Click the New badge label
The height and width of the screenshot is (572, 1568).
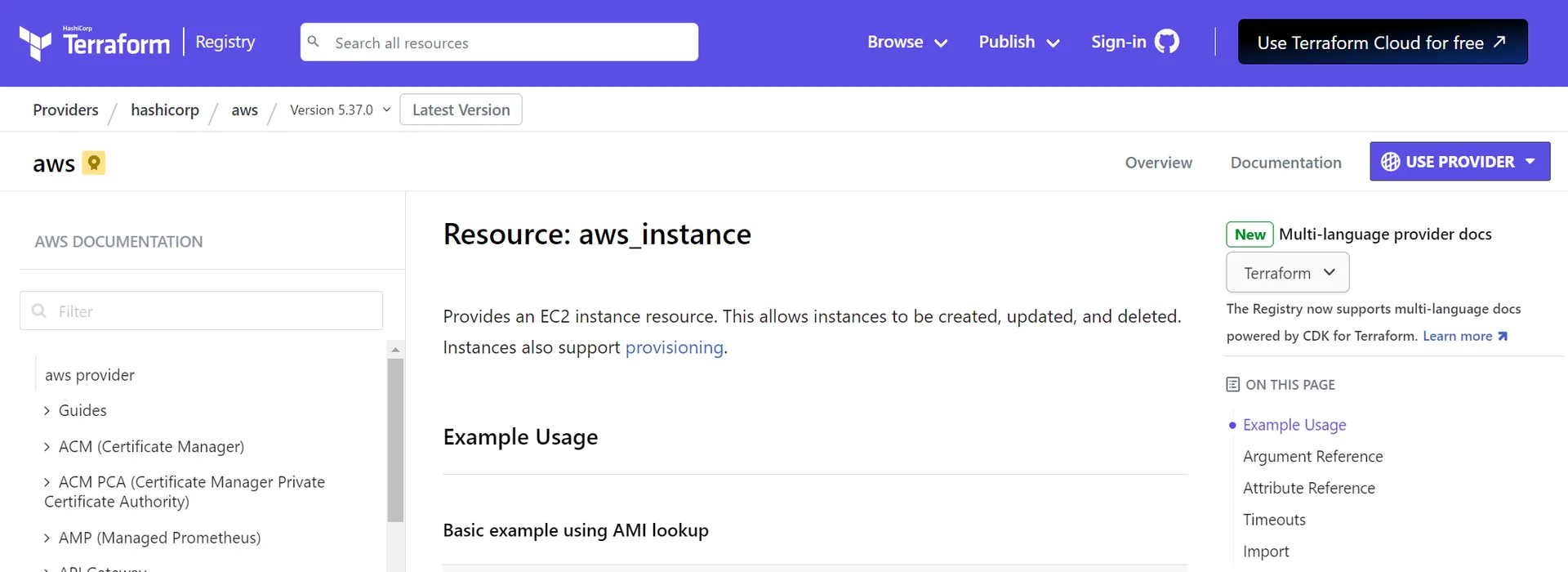(x=1249, y=235)
